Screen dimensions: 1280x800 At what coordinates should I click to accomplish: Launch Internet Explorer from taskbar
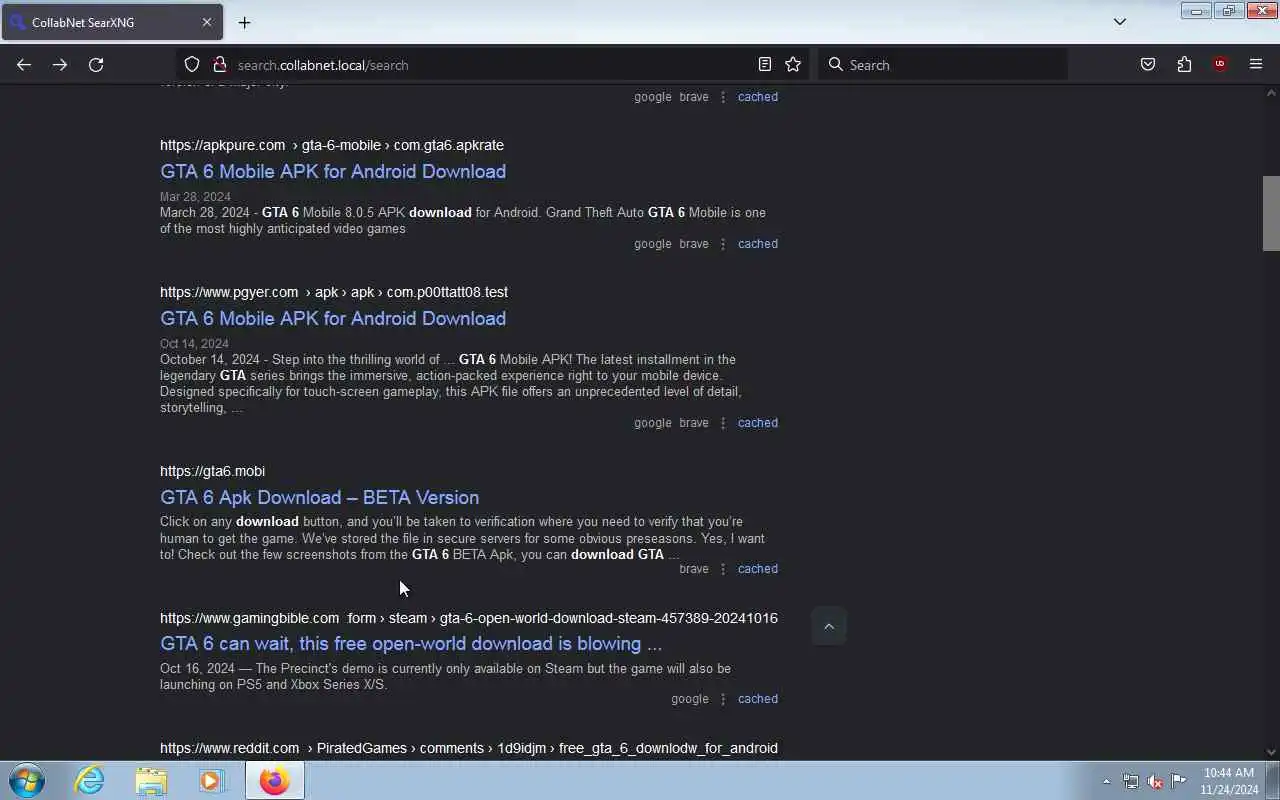[x=90, y=780]
